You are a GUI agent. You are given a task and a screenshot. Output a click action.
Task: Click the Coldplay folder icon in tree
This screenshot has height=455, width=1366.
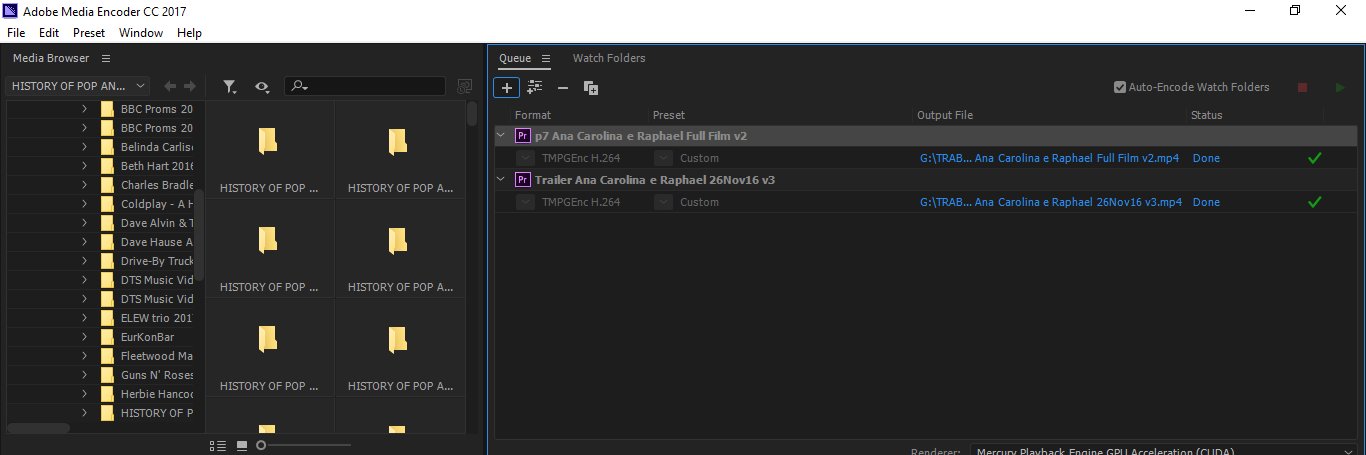pyautogui.click(x=107, y=204)
